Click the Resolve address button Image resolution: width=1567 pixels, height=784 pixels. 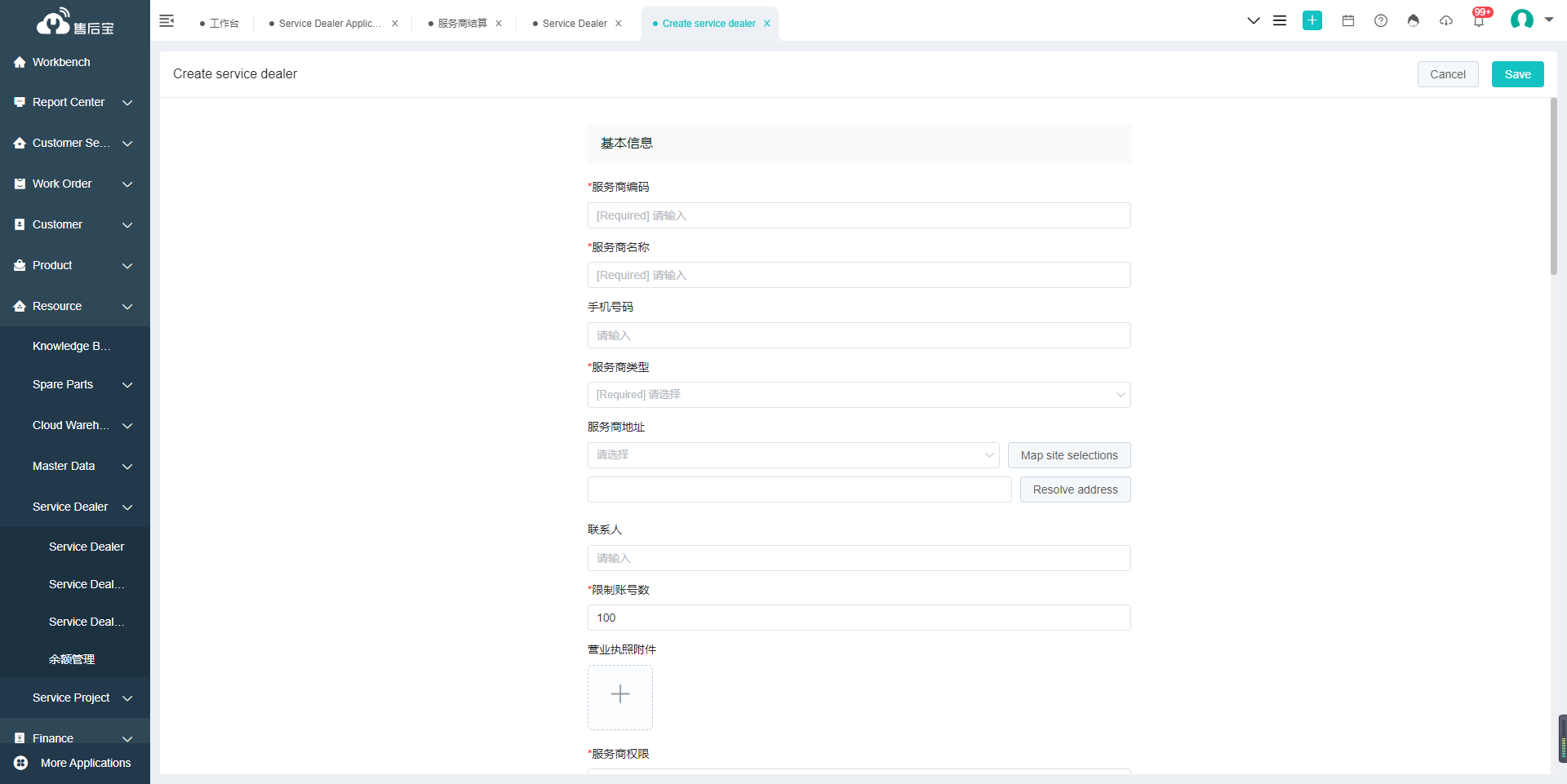coord(1076,489)
